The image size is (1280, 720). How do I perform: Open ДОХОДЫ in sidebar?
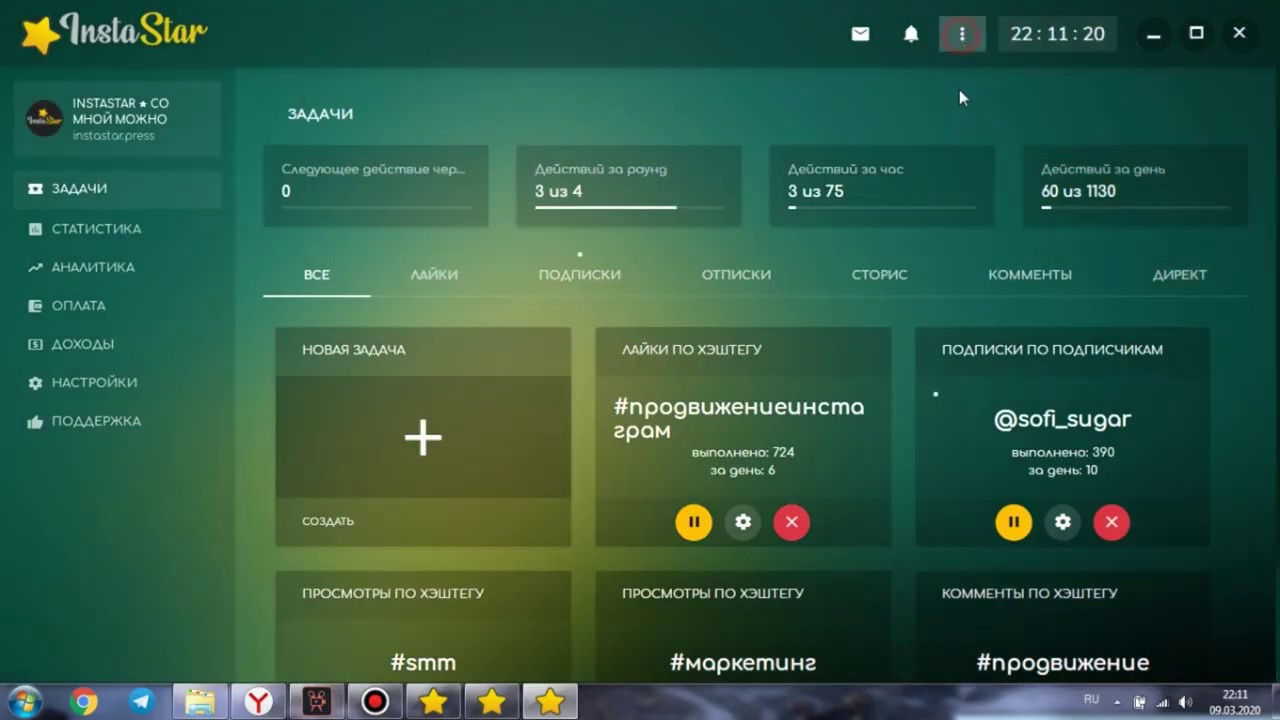[x=118, y=344]
